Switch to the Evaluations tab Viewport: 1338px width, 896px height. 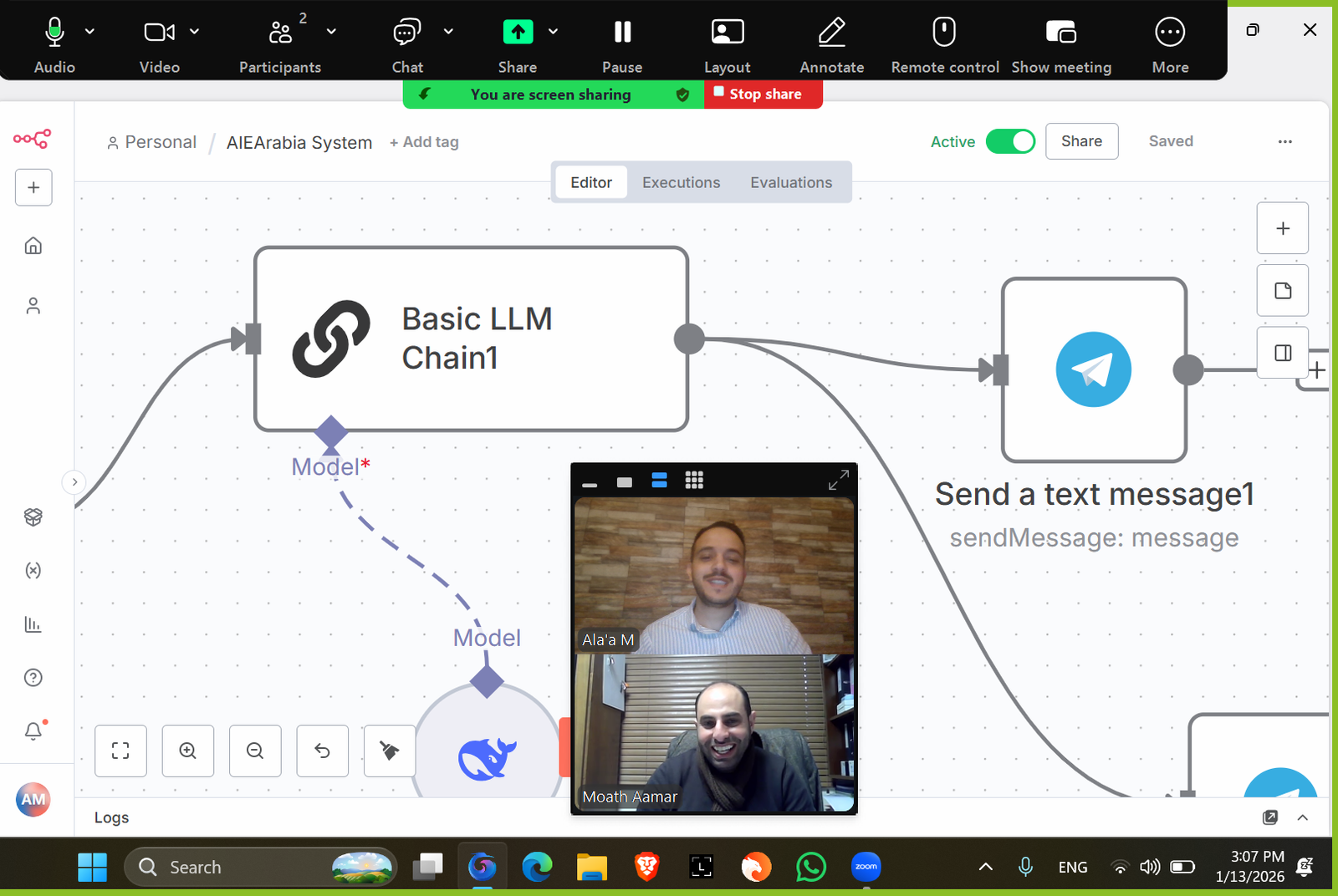790,182
